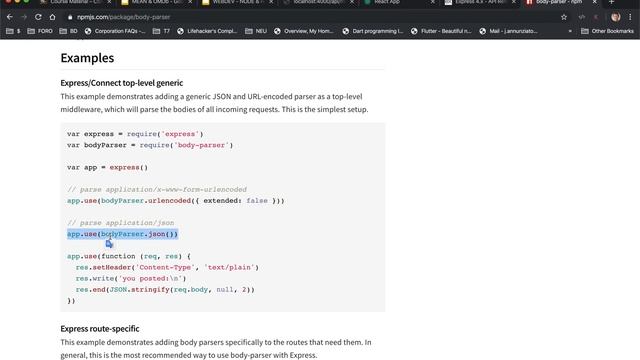Open the browser home page
This screenshot has width=640, height=360.
[52, 17]
